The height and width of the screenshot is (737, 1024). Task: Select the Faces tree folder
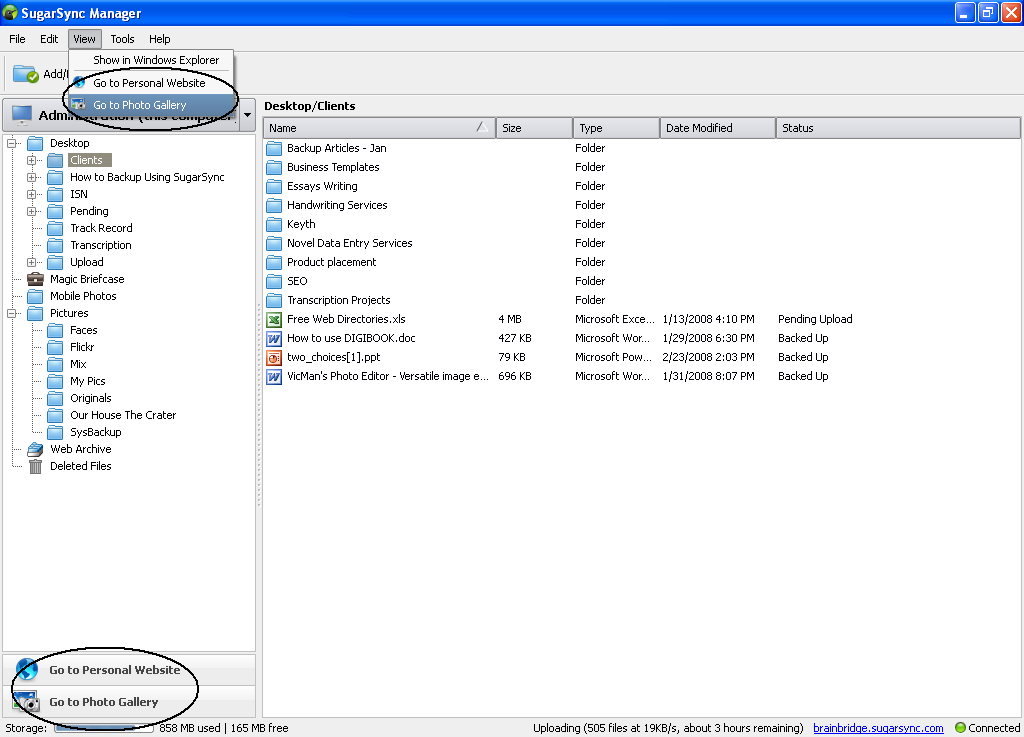pyautogui.click(x=84, y=330)
